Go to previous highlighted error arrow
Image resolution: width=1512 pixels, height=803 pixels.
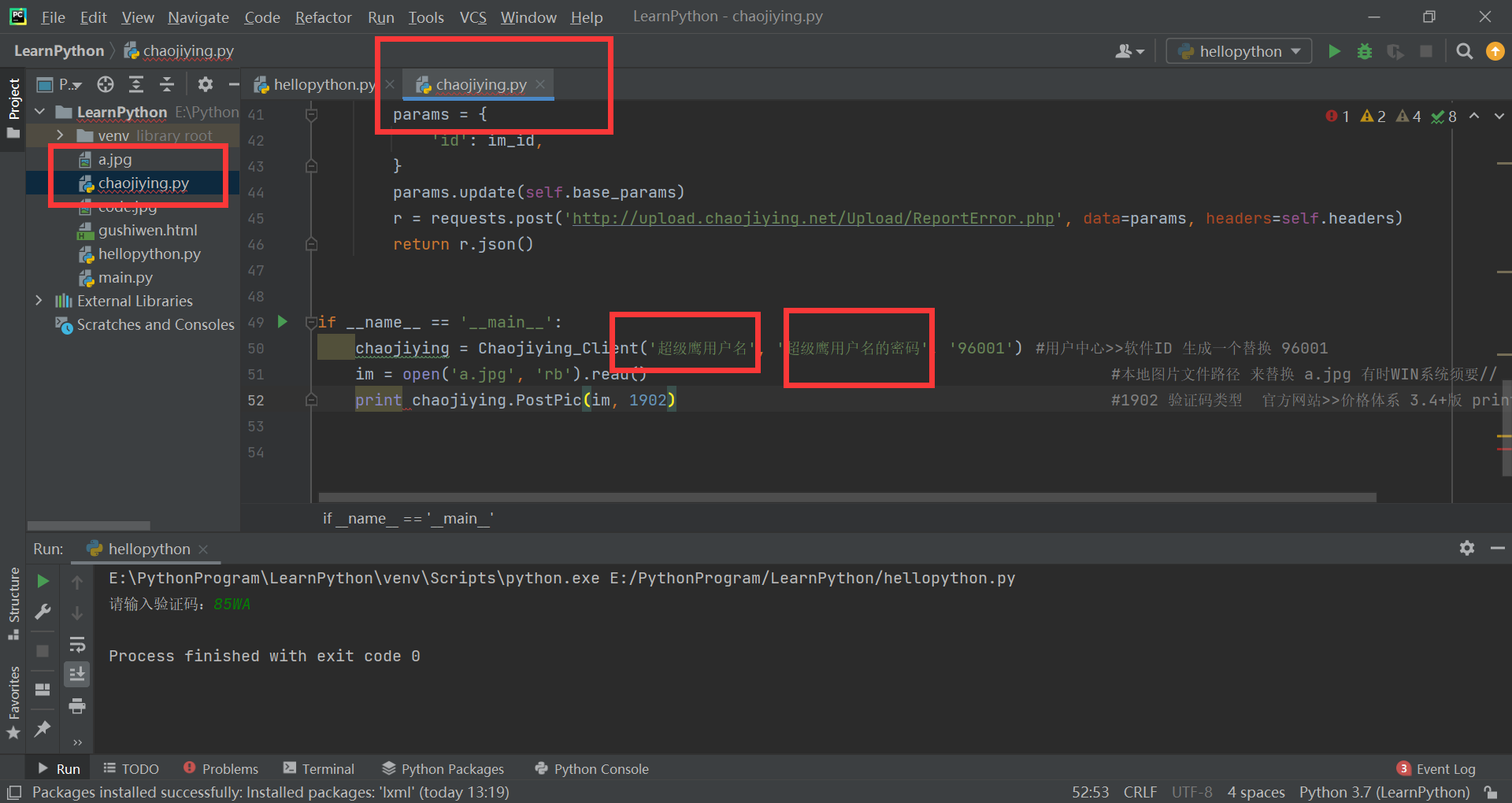1474,116
